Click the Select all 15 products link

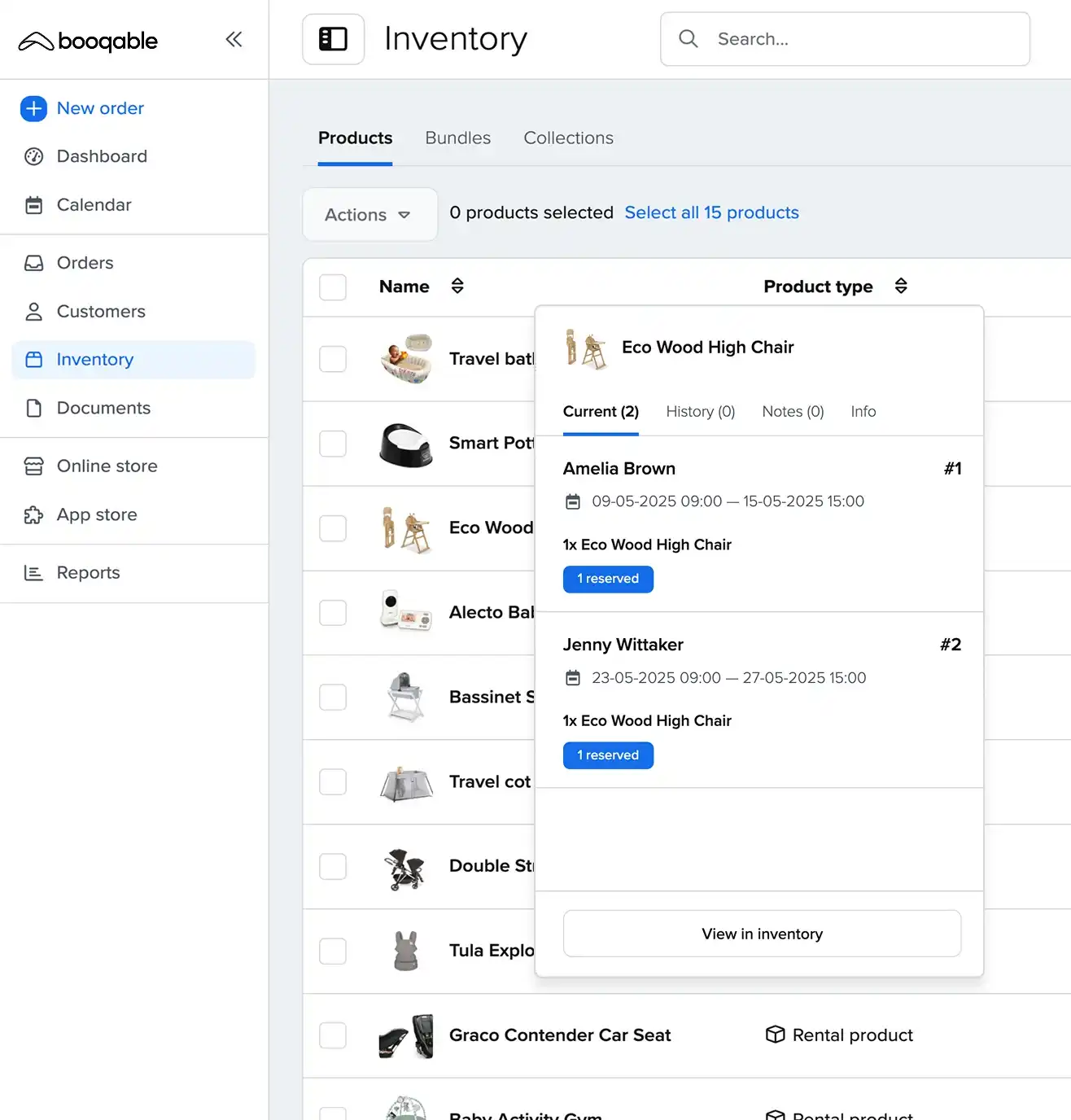pyautogui.click(x=711, y=212)
